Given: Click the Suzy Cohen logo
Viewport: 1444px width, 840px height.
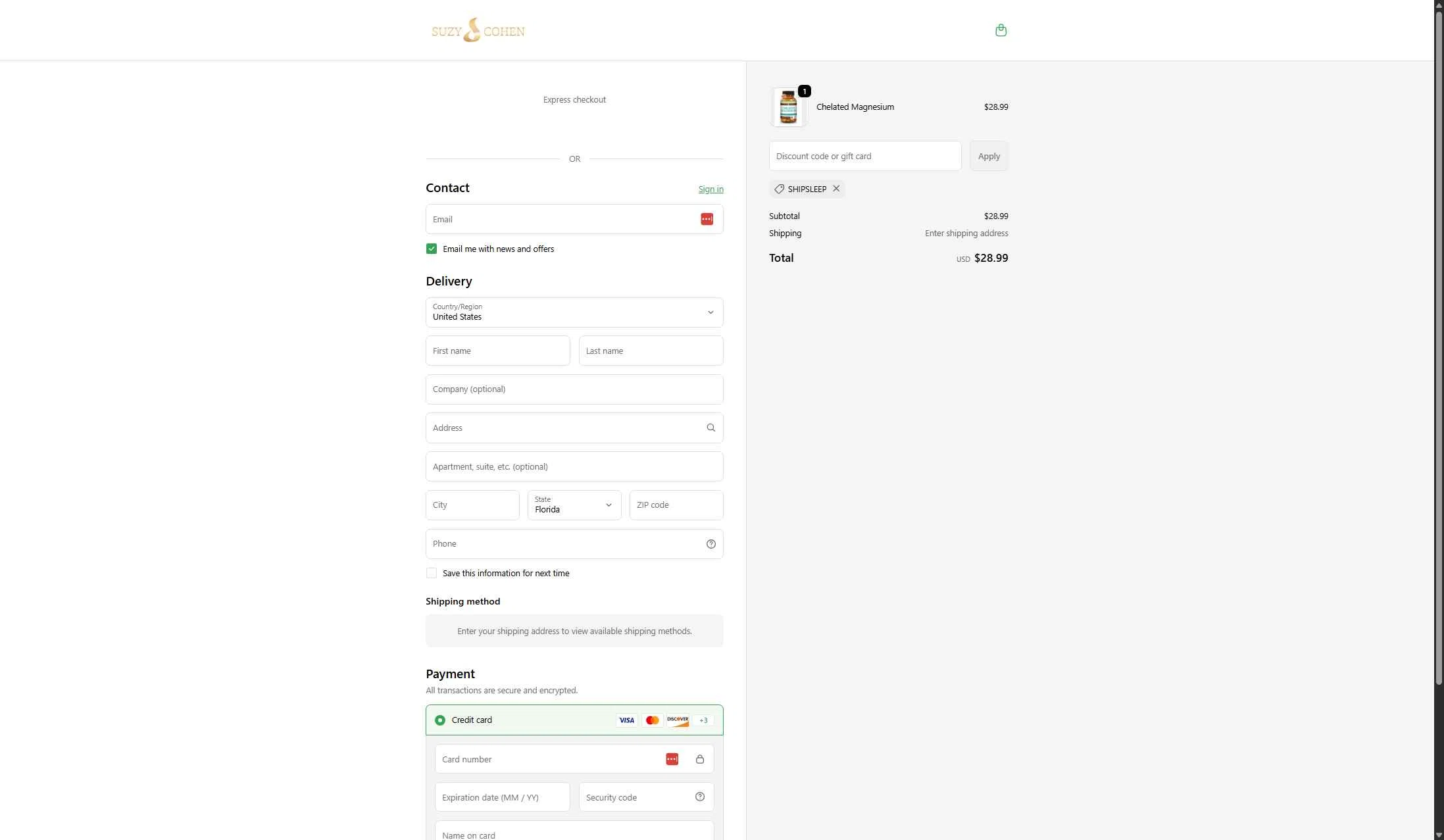Looking at the screenshot, I should 478,30.
